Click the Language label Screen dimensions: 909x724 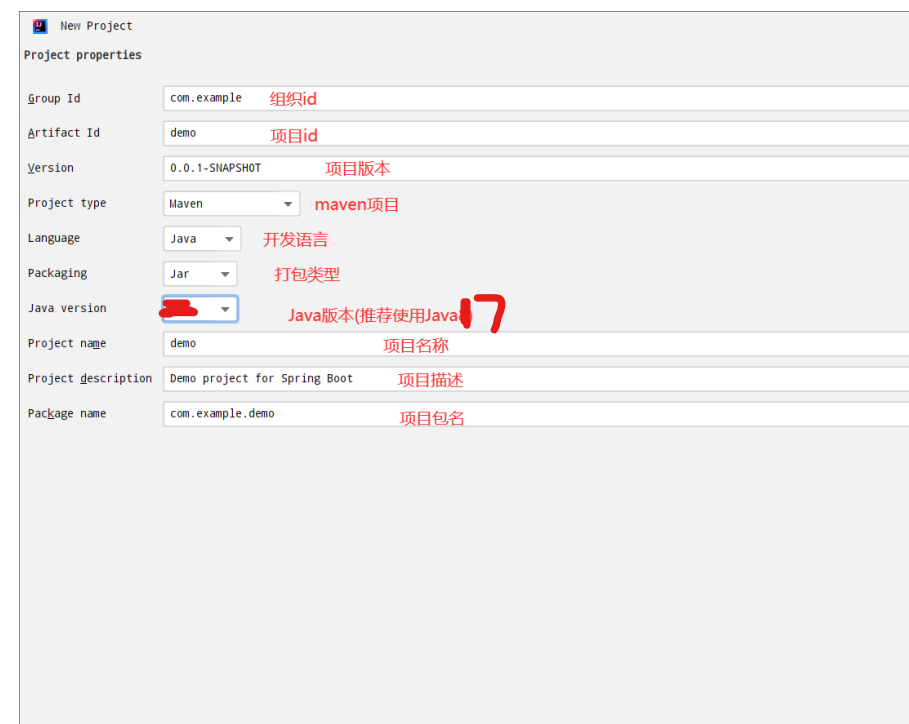(x=54, y=238)
